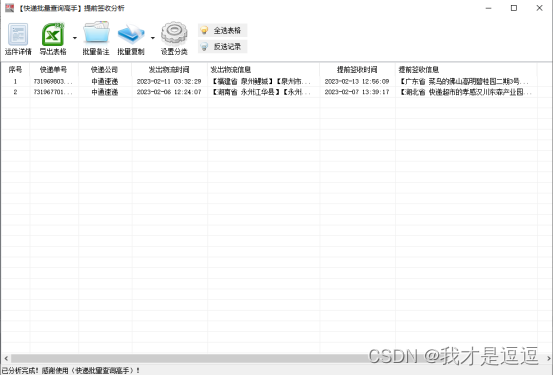
Task: Click the horizontal scrollbar right arrow
Action: pos(549,359)
